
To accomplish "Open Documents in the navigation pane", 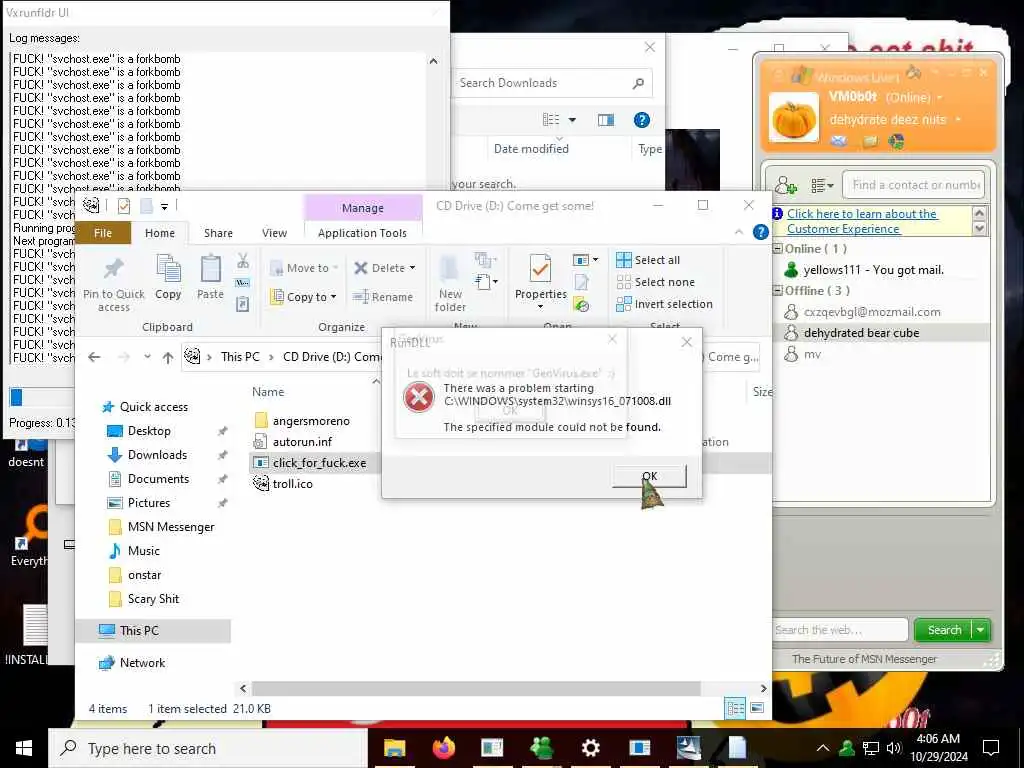I will click(158, 479).
